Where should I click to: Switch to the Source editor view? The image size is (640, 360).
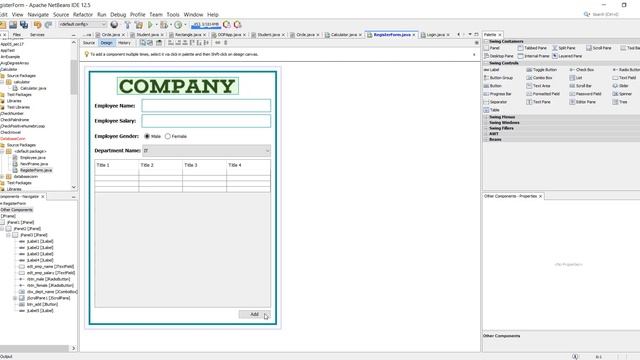tap(89, 43)
